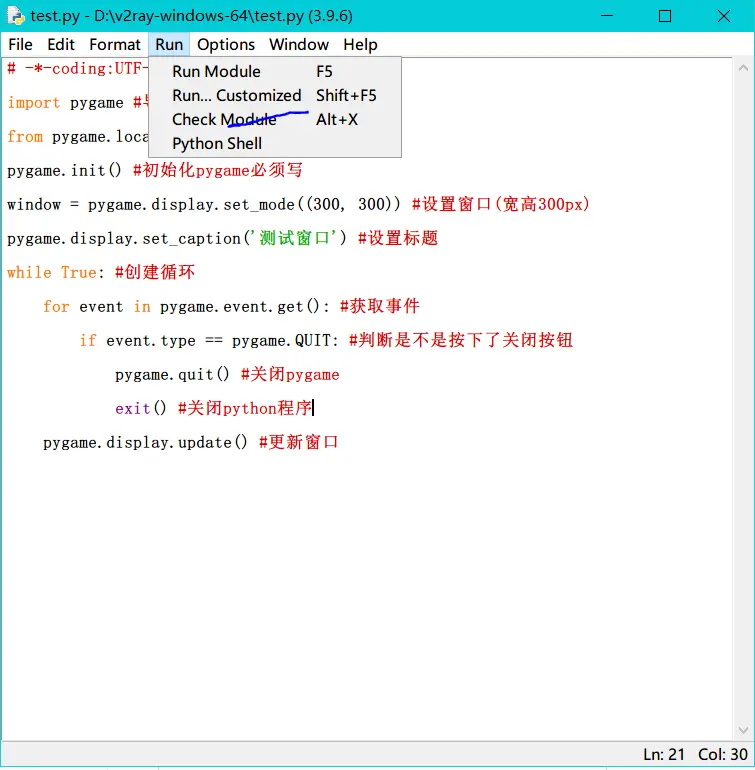Minimize the IDLE editor window
This screenshot has width=755, height=770.
[x=607, y=16]
